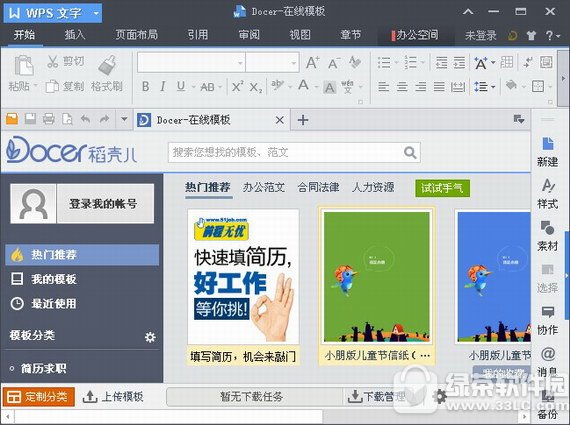Toggle italic formatting I
This screenshot has width=570, height=425.
(x=163, y=87)
